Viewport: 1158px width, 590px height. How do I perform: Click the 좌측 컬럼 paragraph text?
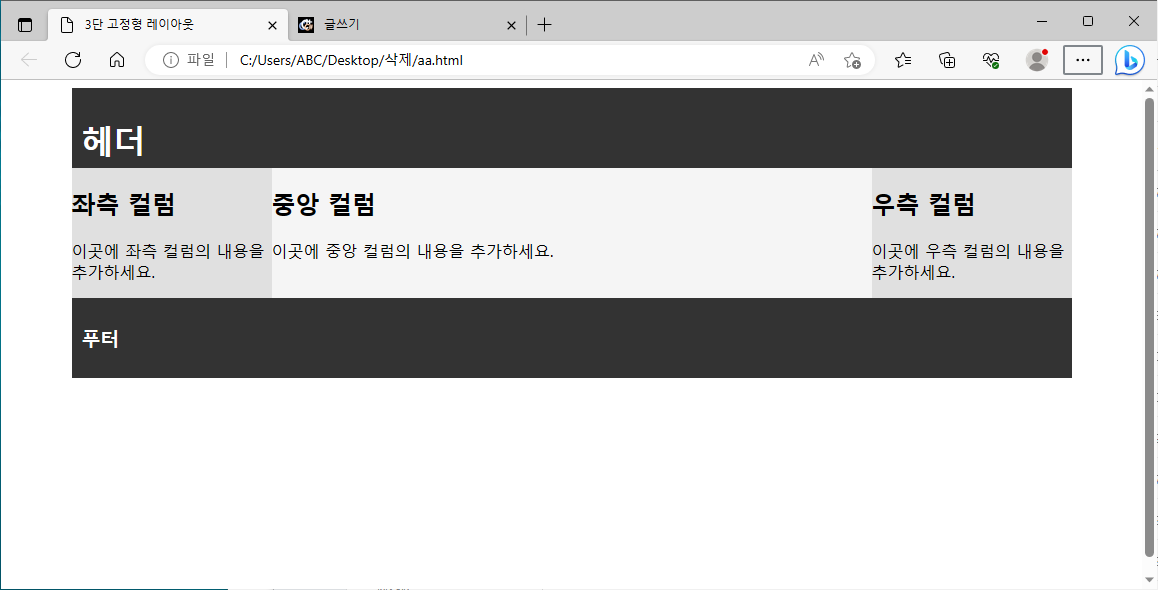[168, 261]
